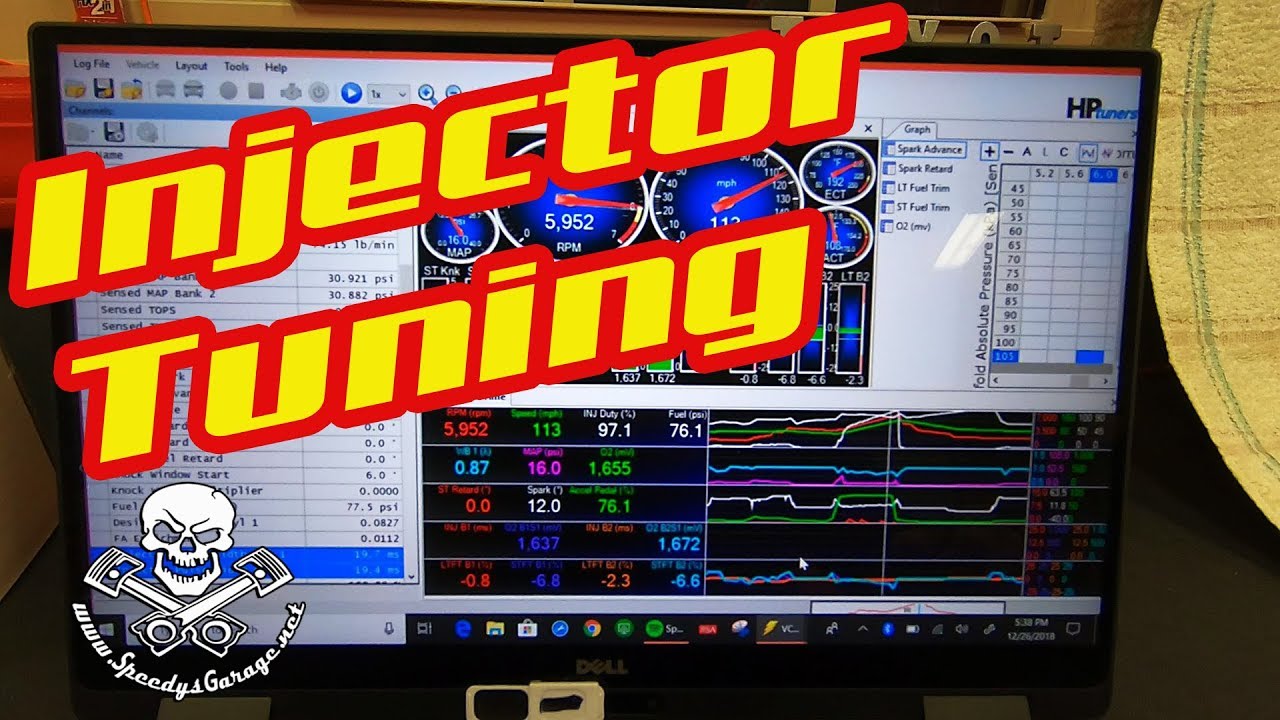
Task: Open the Channels panel folder icon
Action: pos(78,130)
